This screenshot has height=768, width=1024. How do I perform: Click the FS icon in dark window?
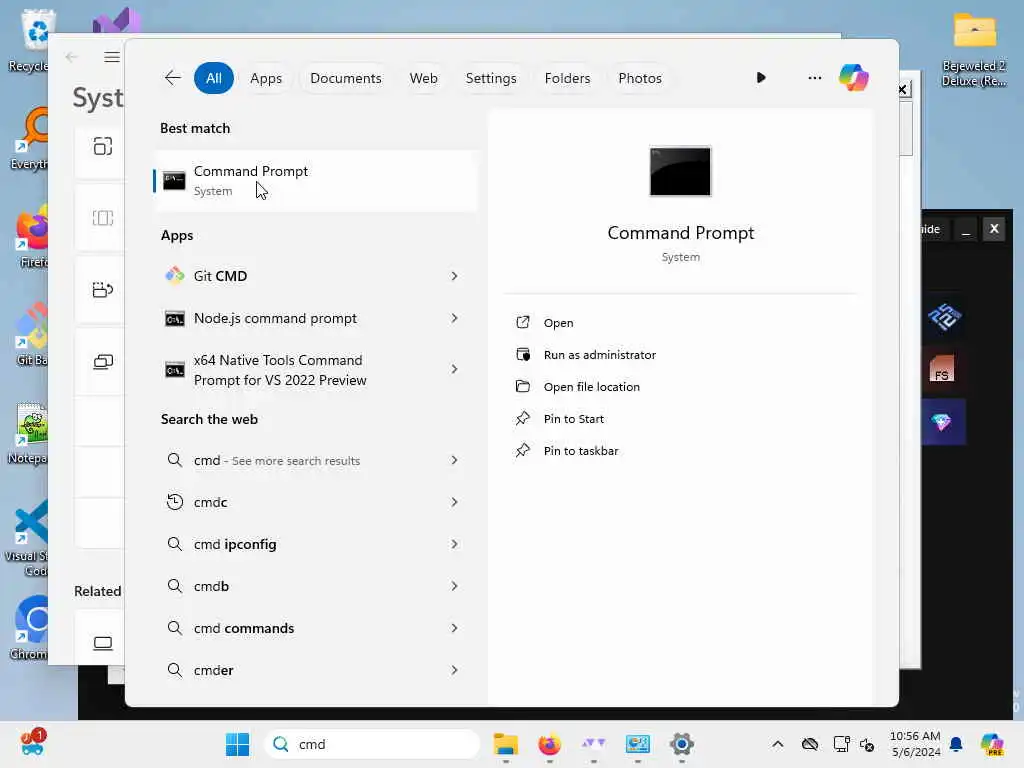tap(941, 369)
